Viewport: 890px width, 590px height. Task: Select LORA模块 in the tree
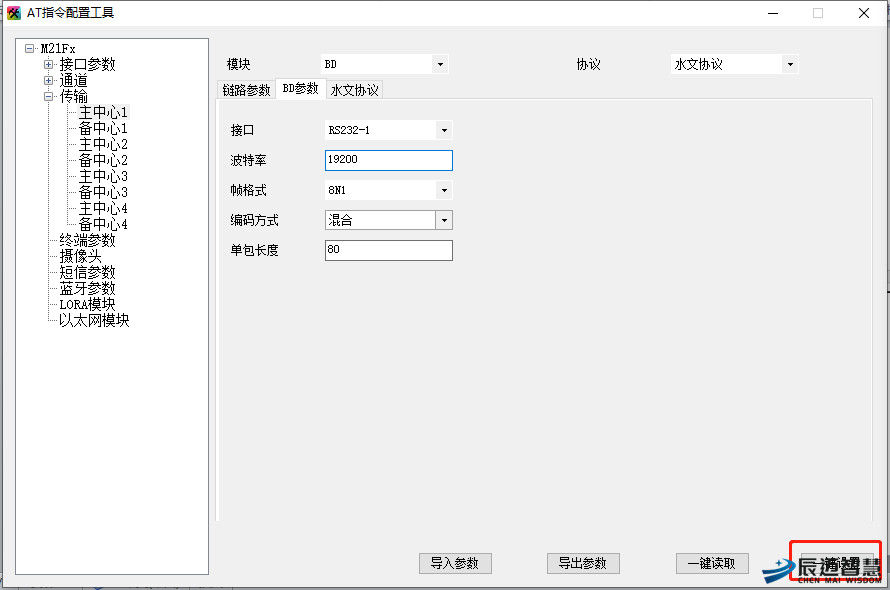coord(87,305)
